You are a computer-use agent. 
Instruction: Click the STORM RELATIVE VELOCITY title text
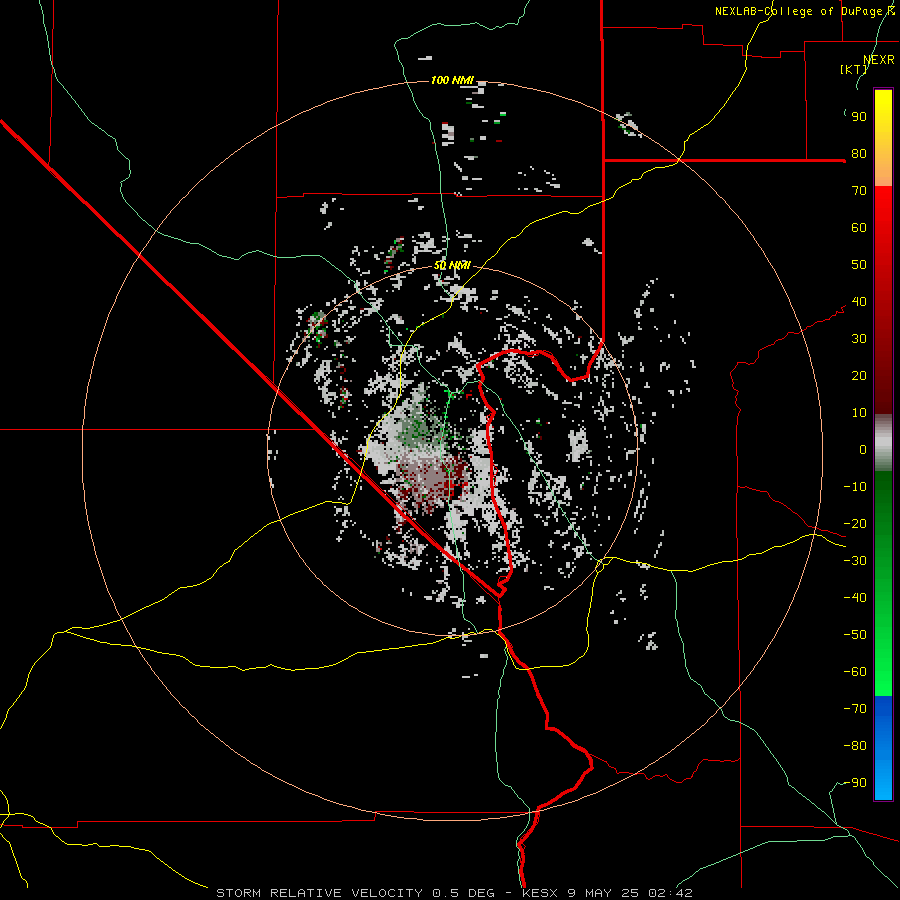(x=319, y=893)
